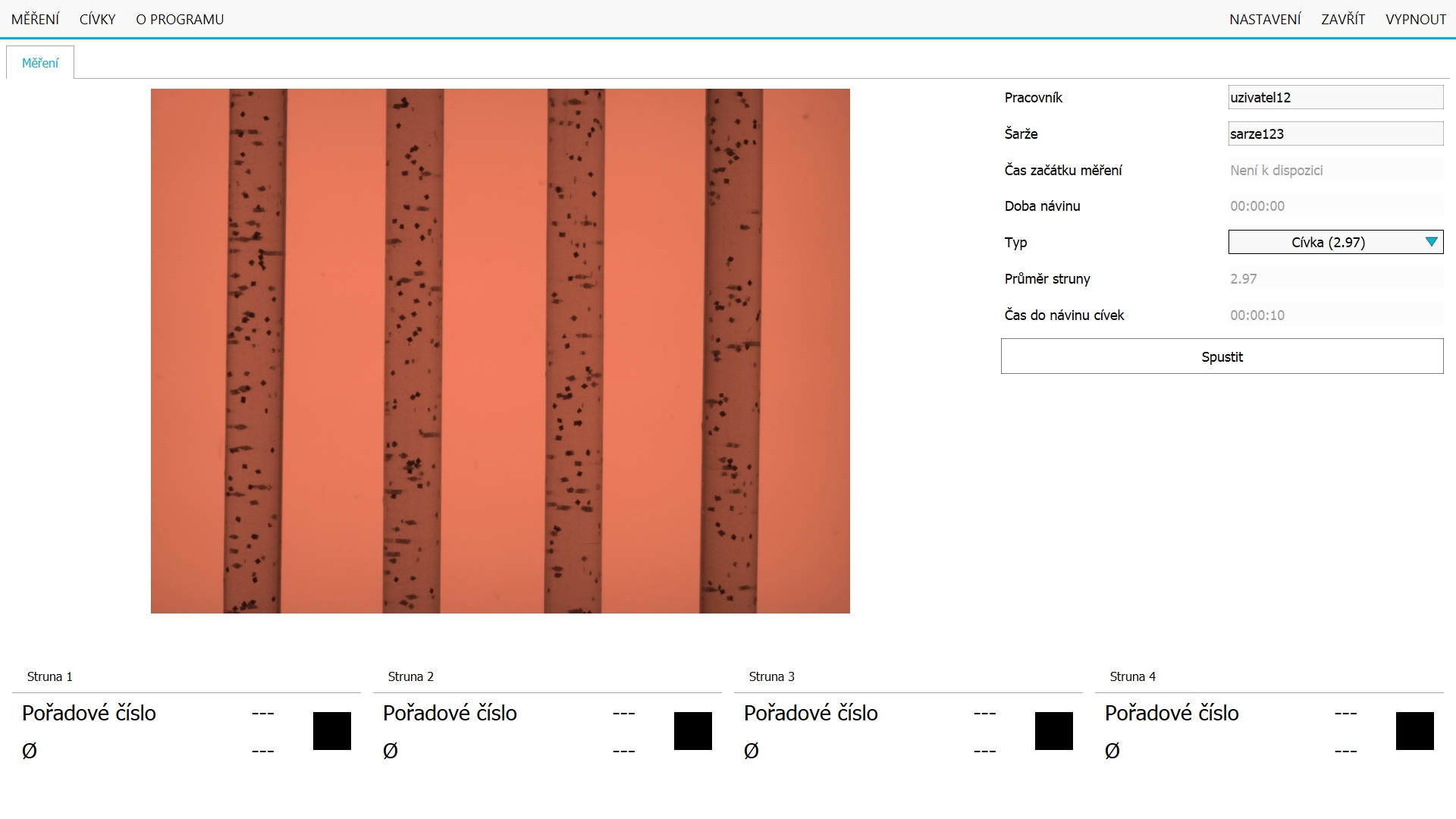Select the Měření tab
Viewport: 1456px width, 819px height.
tap(40, 63)
